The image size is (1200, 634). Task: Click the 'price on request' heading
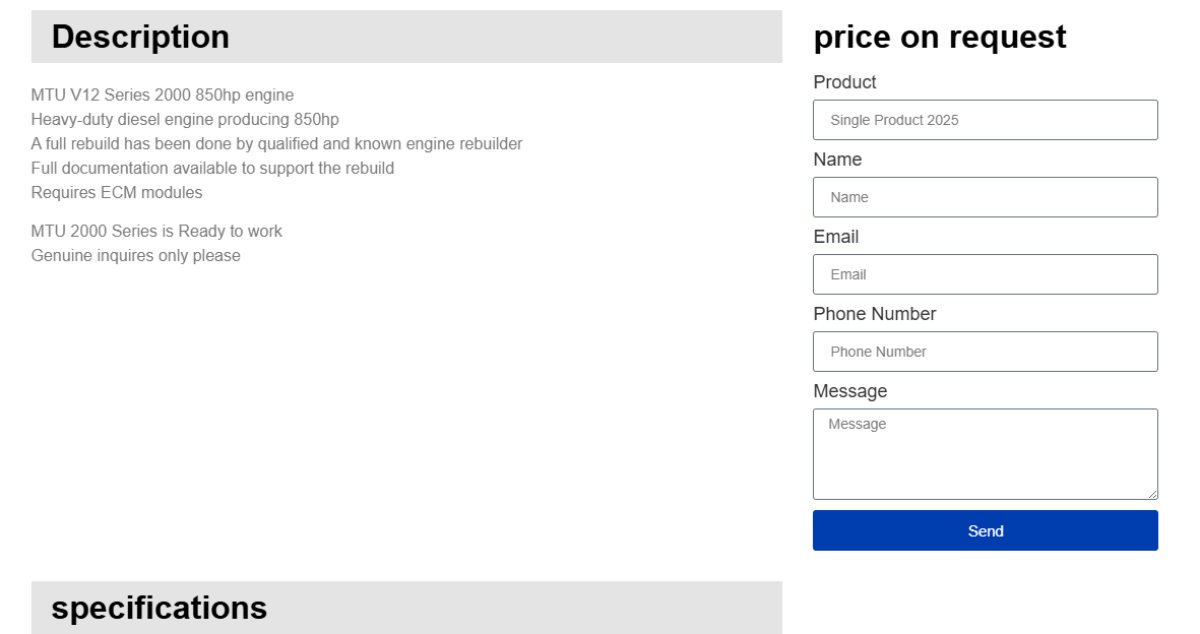point(940,37)
